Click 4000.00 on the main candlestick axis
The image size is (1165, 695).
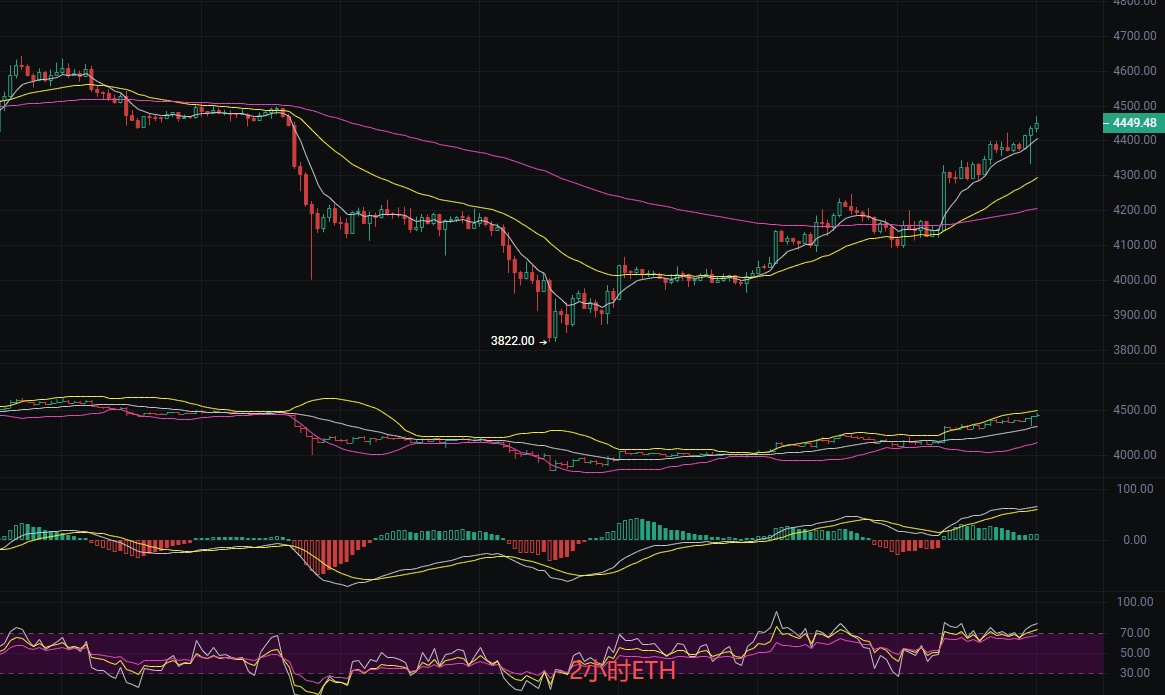click(x=1135, y=279)
